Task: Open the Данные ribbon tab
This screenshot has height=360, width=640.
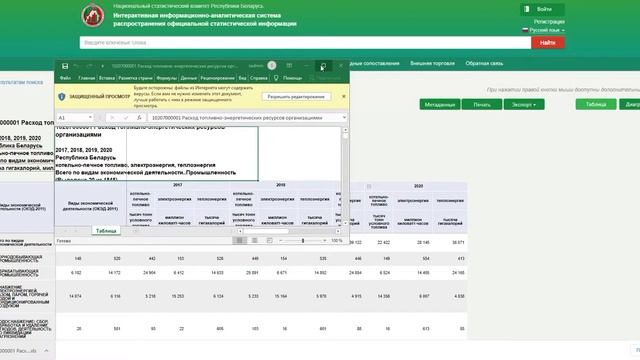Action: (189, 78)
